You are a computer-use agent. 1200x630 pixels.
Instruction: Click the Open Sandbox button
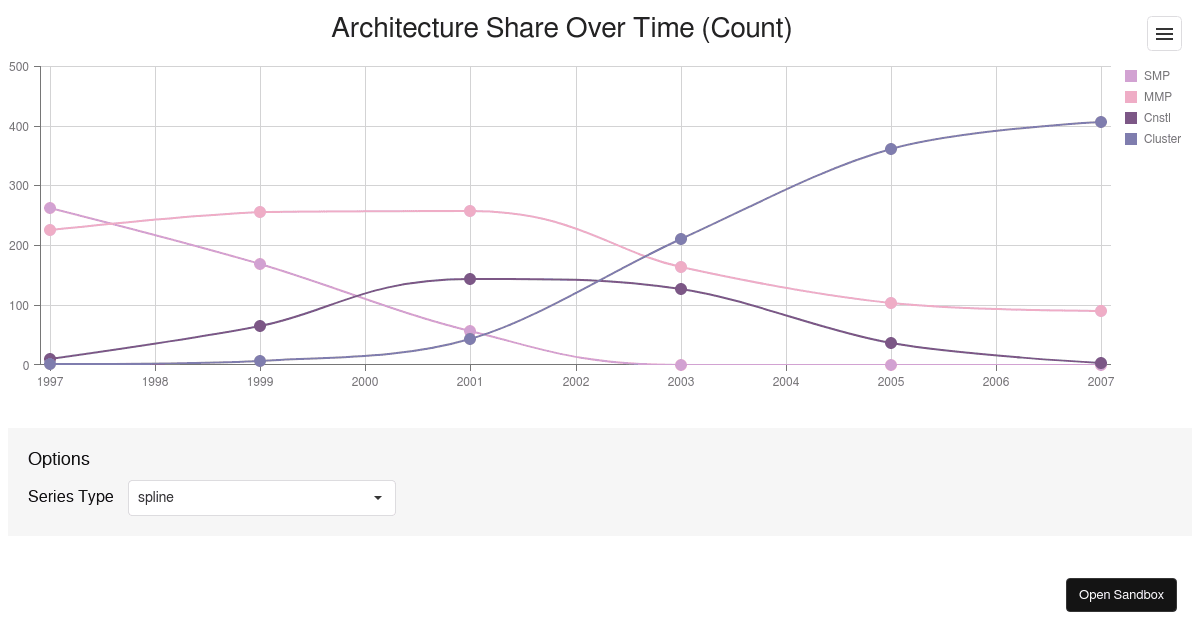tap(1121, 594)
